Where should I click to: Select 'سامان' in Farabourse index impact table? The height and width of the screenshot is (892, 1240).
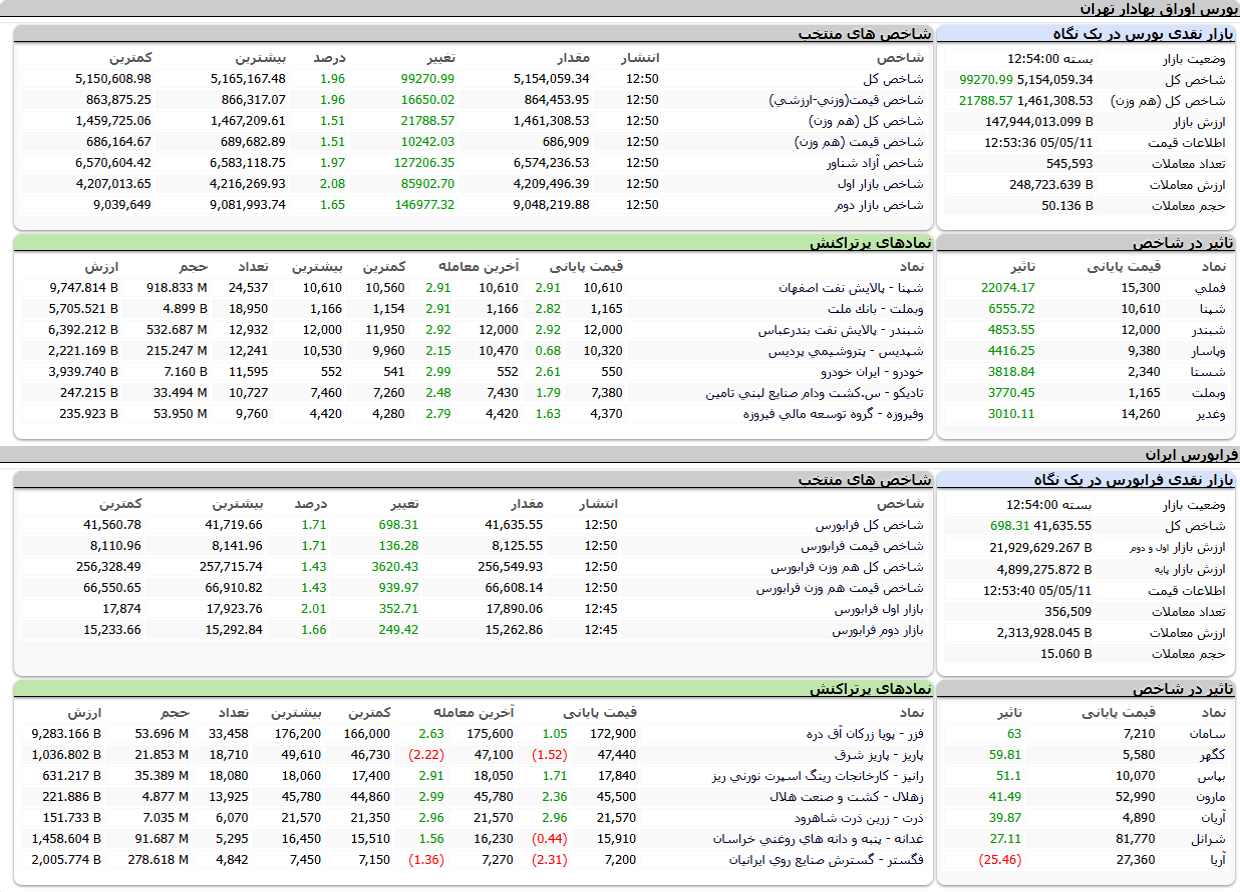[x=1207, y=734]
